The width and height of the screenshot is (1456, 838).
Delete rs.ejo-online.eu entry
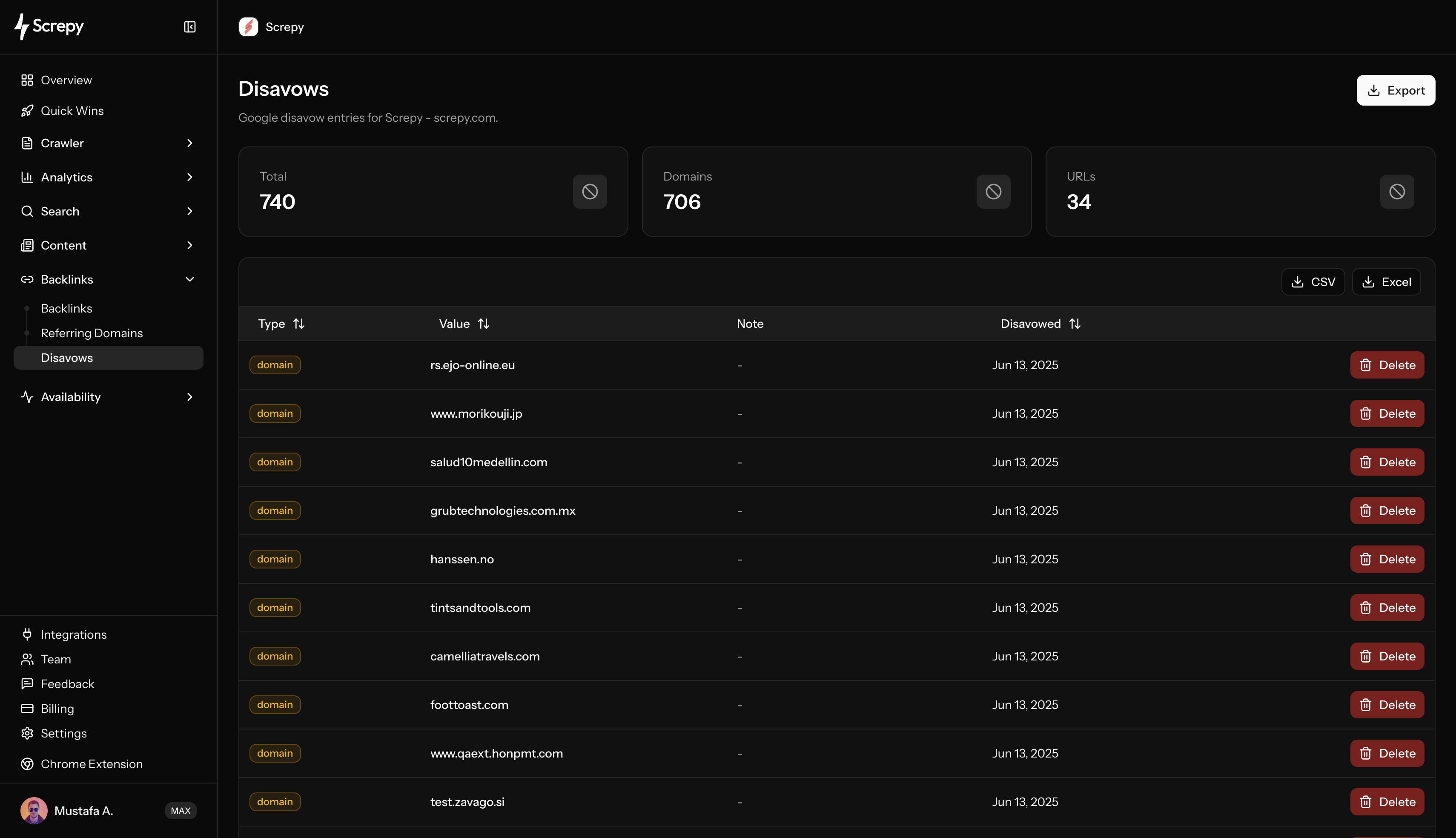[x=1387, y=365]
